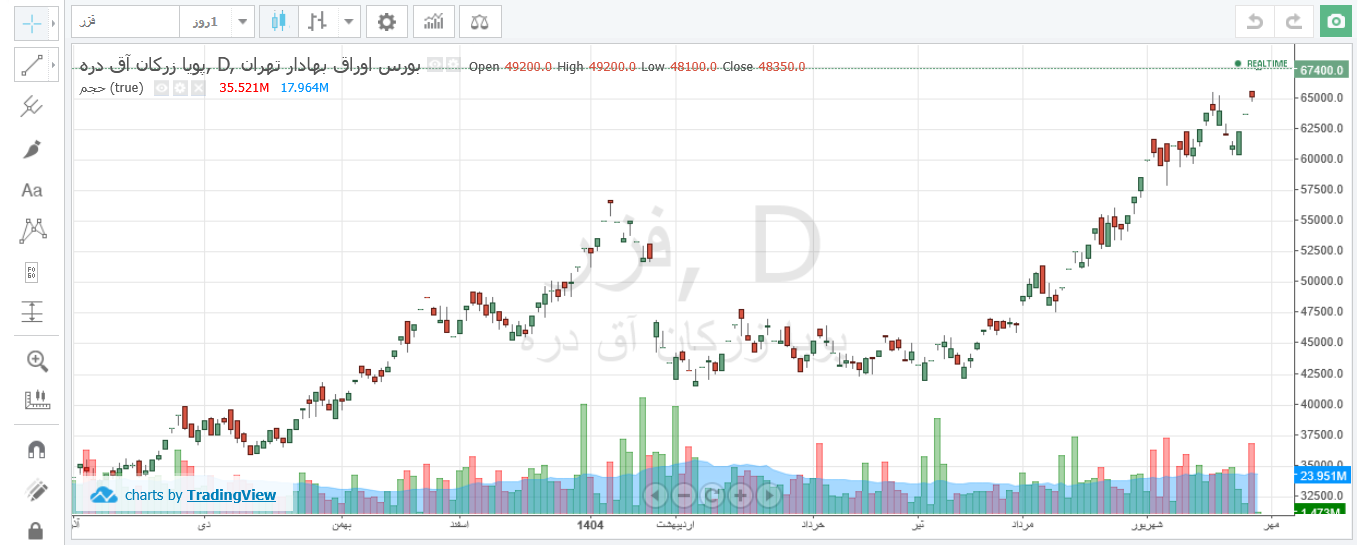Toggle lock all drawing tools
This screenshot has height=557, width=1358.
click(37, 530)
